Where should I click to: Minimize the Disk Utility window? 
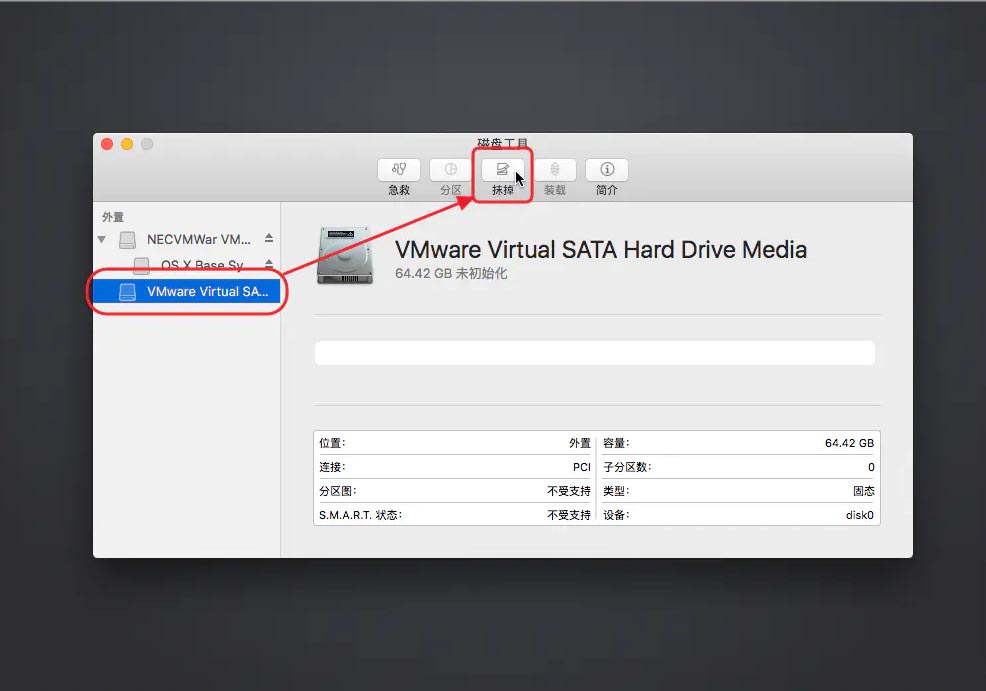(127, 144)
